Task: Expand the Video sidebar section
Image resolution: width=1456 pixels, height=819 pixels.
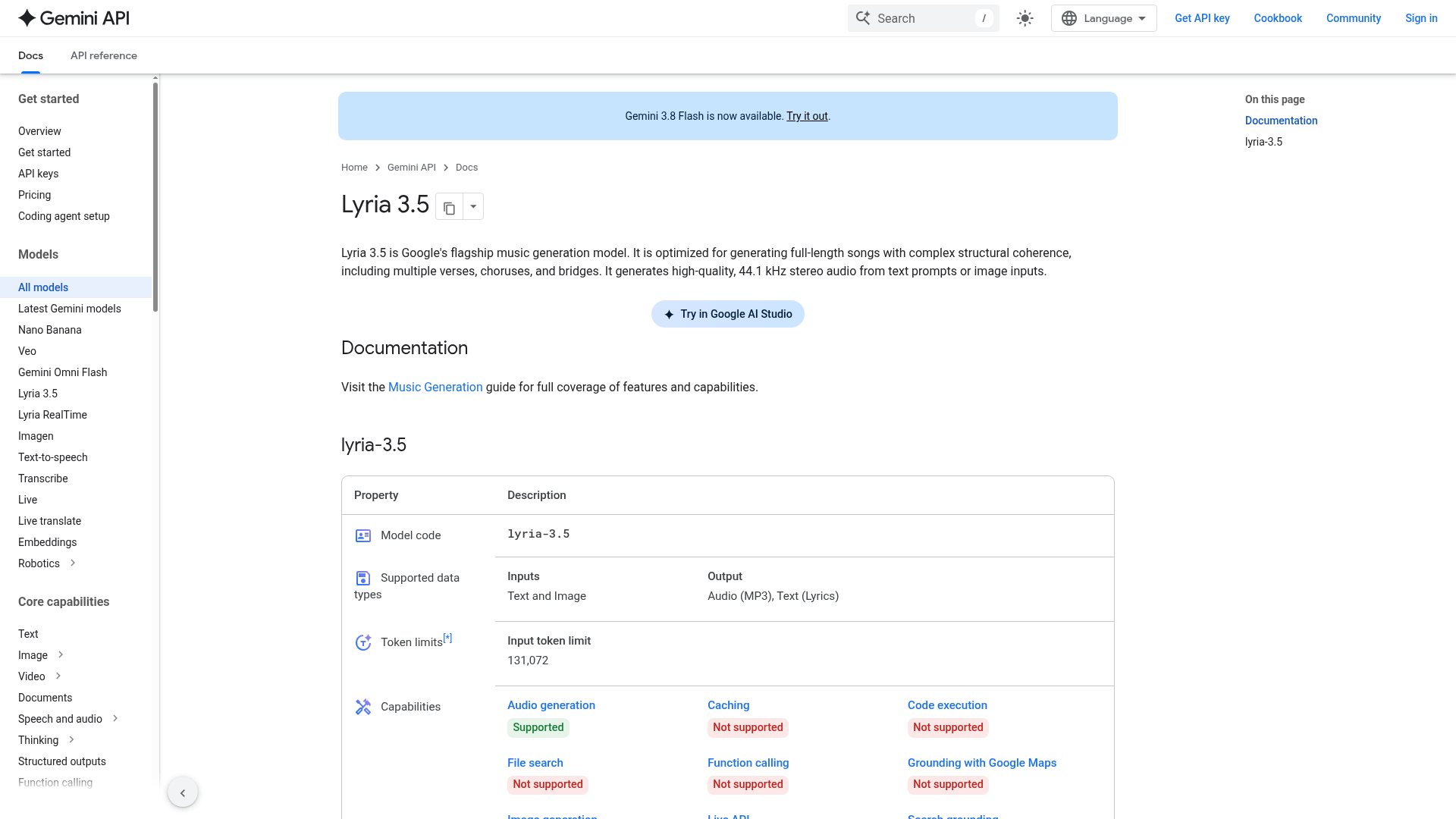Action: pyautogui.click(x=58, y=676)
